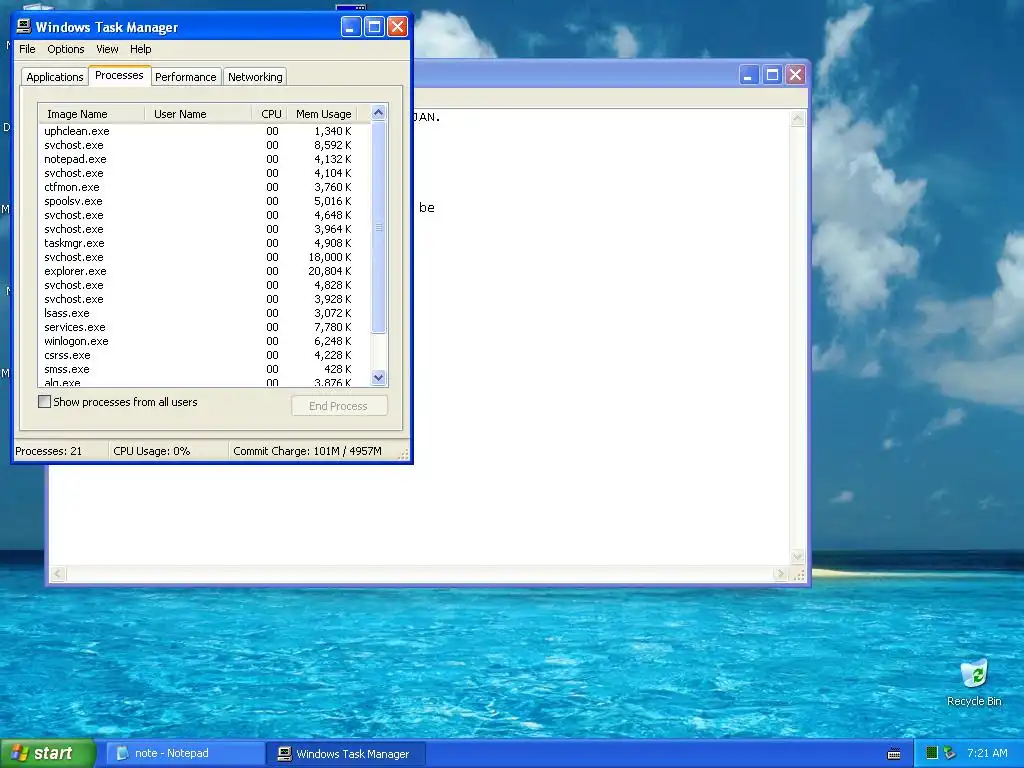Switch to the Performance tab
The image size is (1024, 768).
point(185,77)
